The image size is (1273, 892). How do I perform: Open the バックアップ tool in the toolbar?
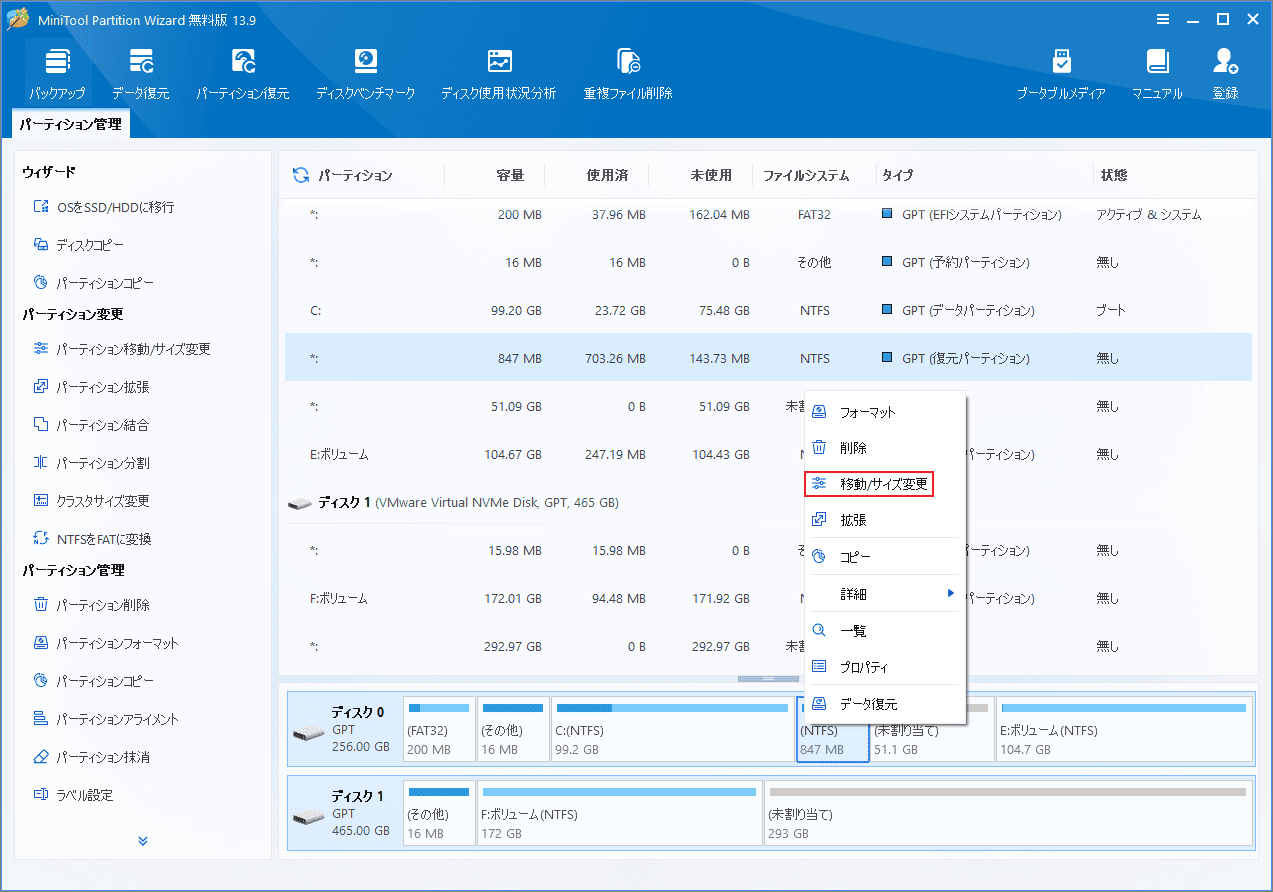[58, 75]
